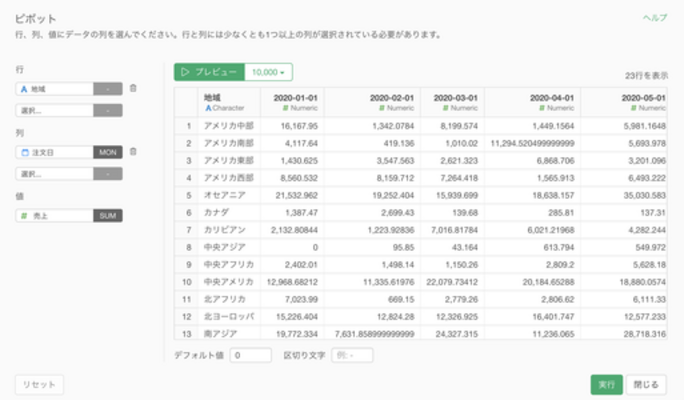
Task: Change the SUM aggregation for 売上
Action: click(x=108, y=215)
